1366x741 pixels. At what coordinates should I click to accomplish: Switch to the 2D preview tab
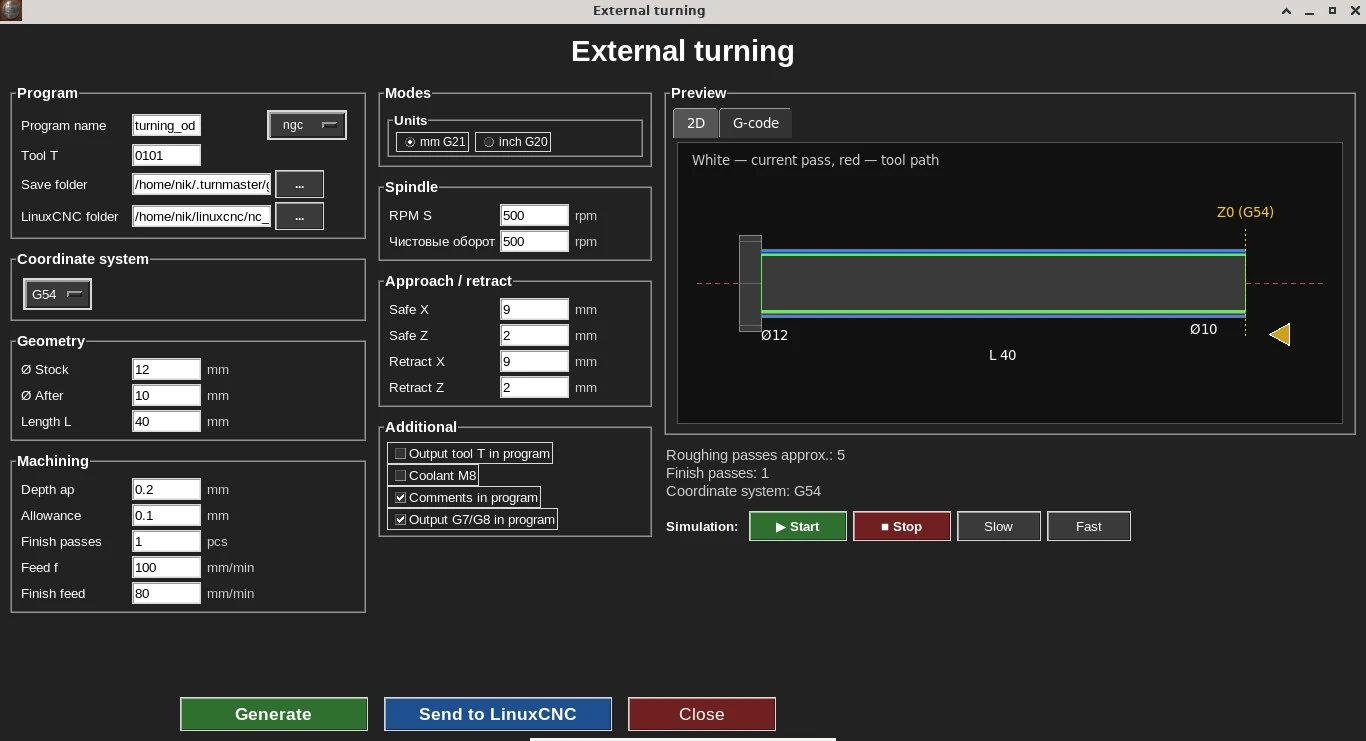(x=695, y=123)
